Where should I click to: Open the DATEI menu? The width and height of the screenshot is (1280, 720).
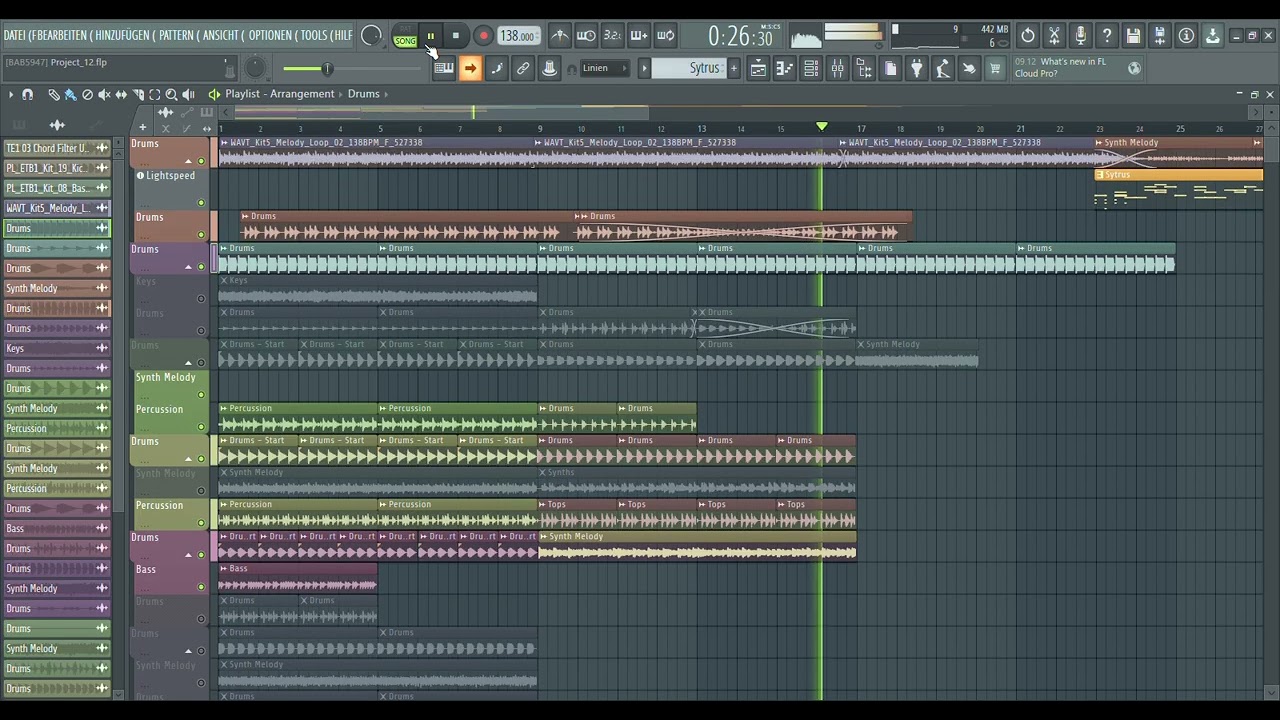pos(15,35)
